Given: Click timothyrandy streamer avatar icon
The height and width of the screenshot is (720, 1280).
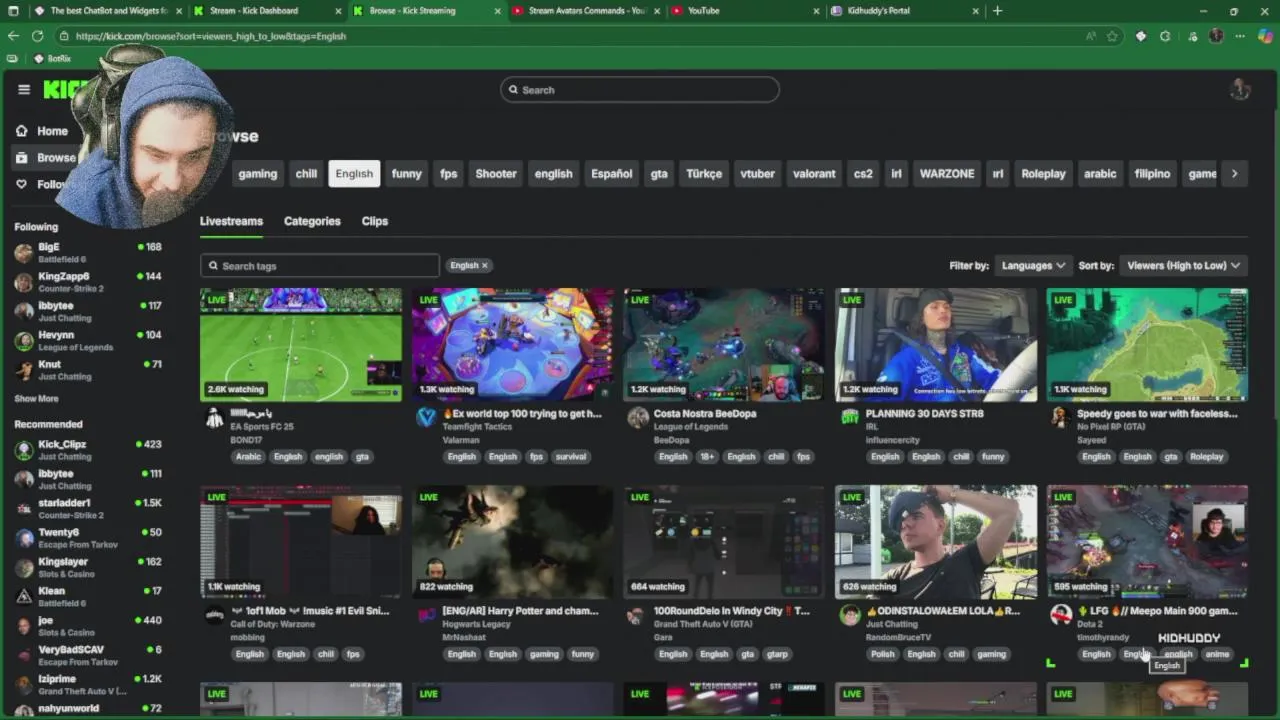Looking at the screenshot, I should point(1061,615).
